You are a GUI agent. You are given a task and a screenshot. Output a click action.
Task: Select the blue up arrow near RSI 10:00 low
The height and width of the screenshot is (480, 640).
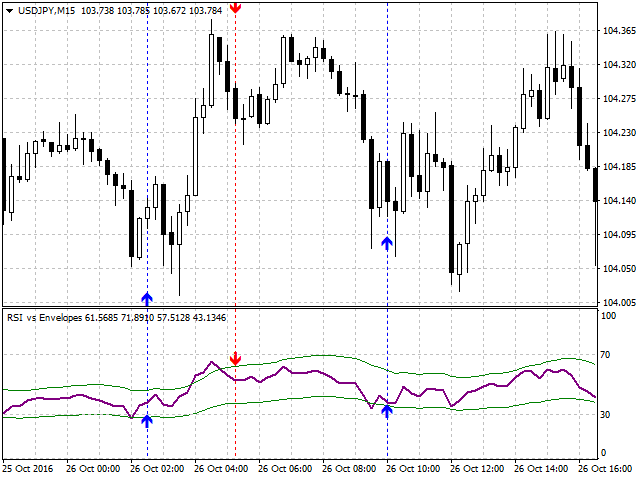(387, 411)
